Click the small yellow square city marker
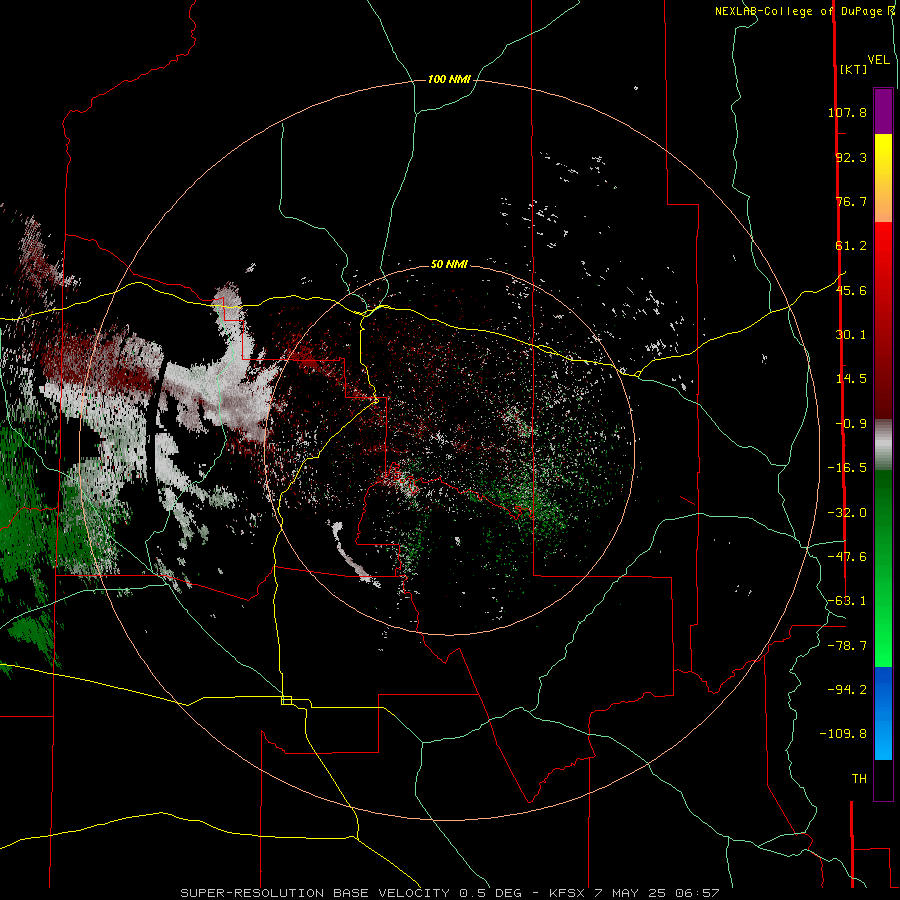 (286, 700)
